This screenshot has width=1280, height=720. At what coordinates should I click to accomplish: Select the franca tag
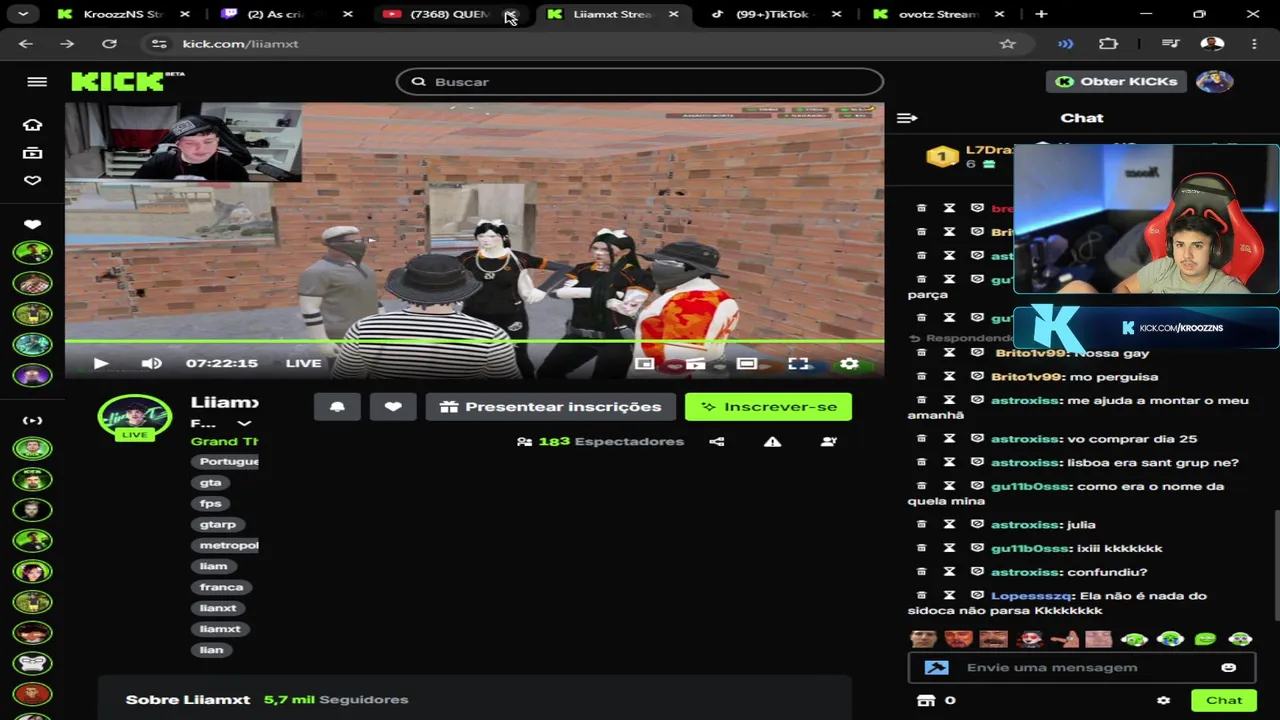coord(221,587)
